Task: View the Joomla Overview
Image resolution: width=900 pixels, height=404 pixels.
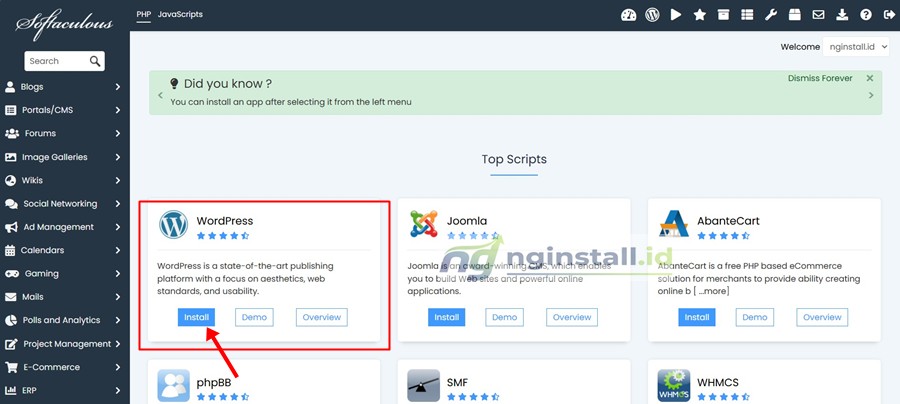Action: [572, 317]
